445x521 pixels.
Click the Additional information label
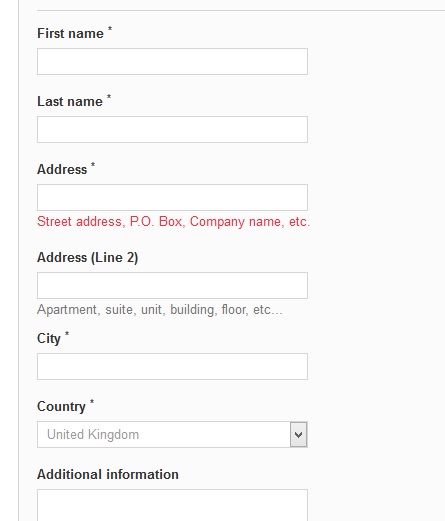108,474
